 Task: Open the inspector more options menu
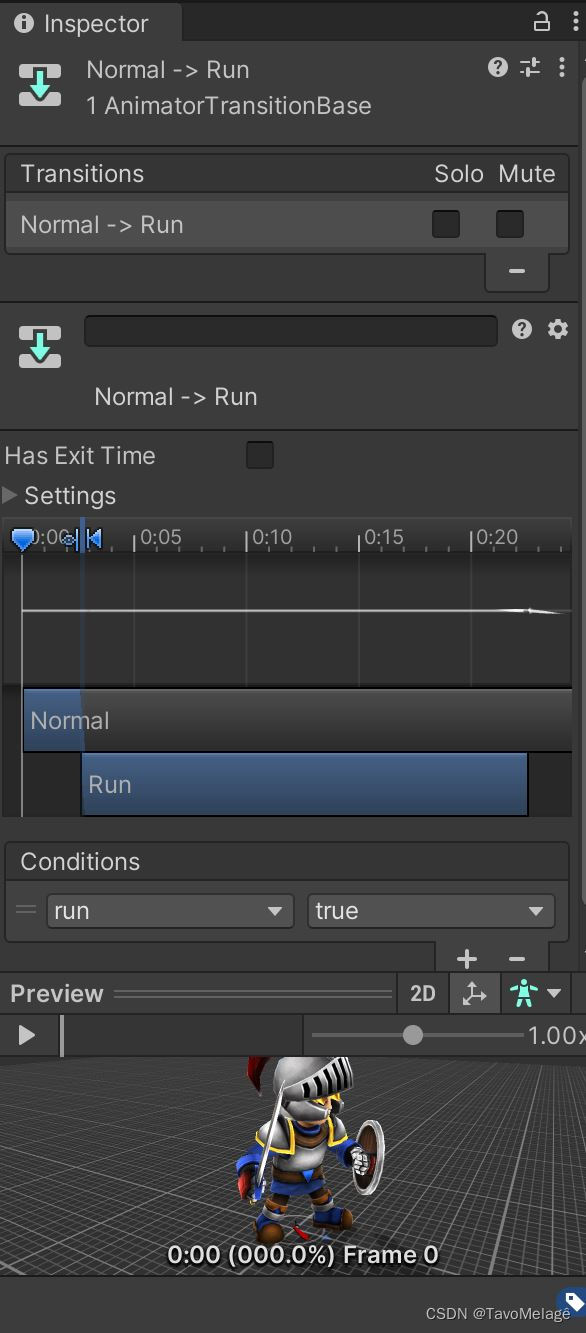click(562, 69)
